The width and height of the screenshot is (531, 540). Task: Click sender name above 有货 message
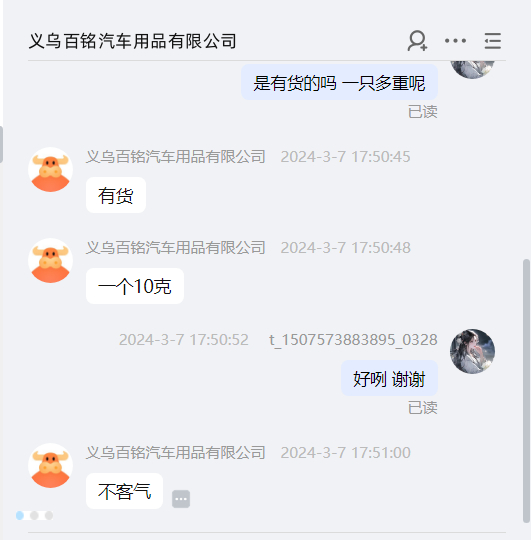(176, 157)
